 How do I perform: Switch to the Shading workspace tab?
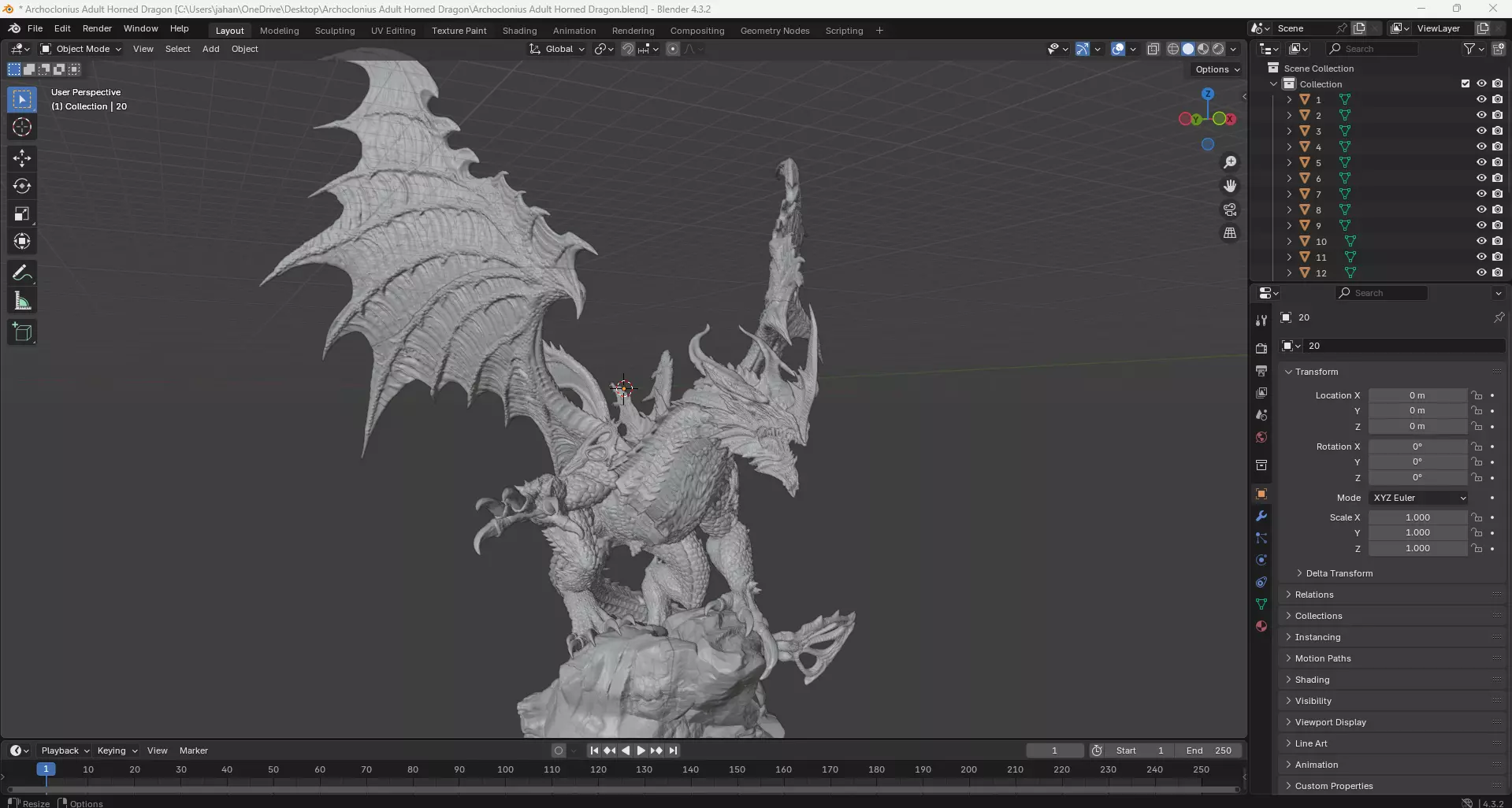tap(519, 31)
